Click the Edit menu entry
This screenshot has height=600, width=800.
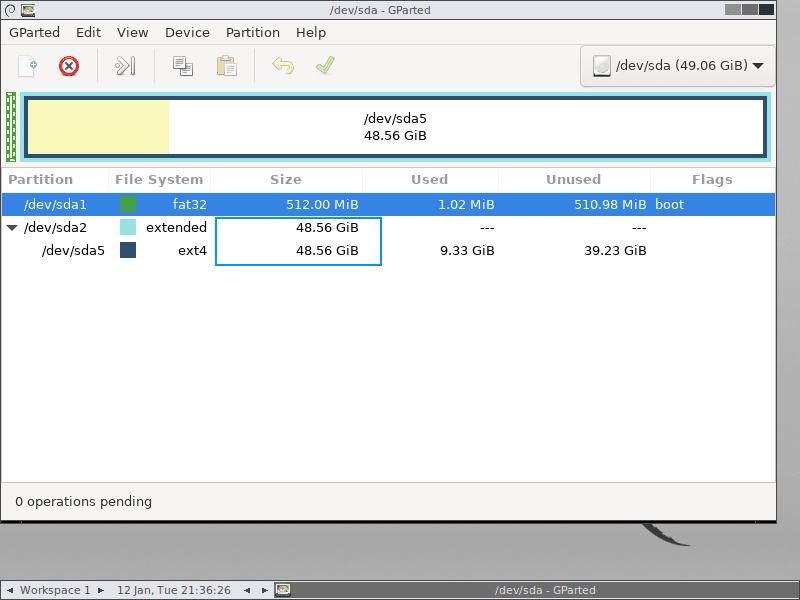[x=88, y=32]
